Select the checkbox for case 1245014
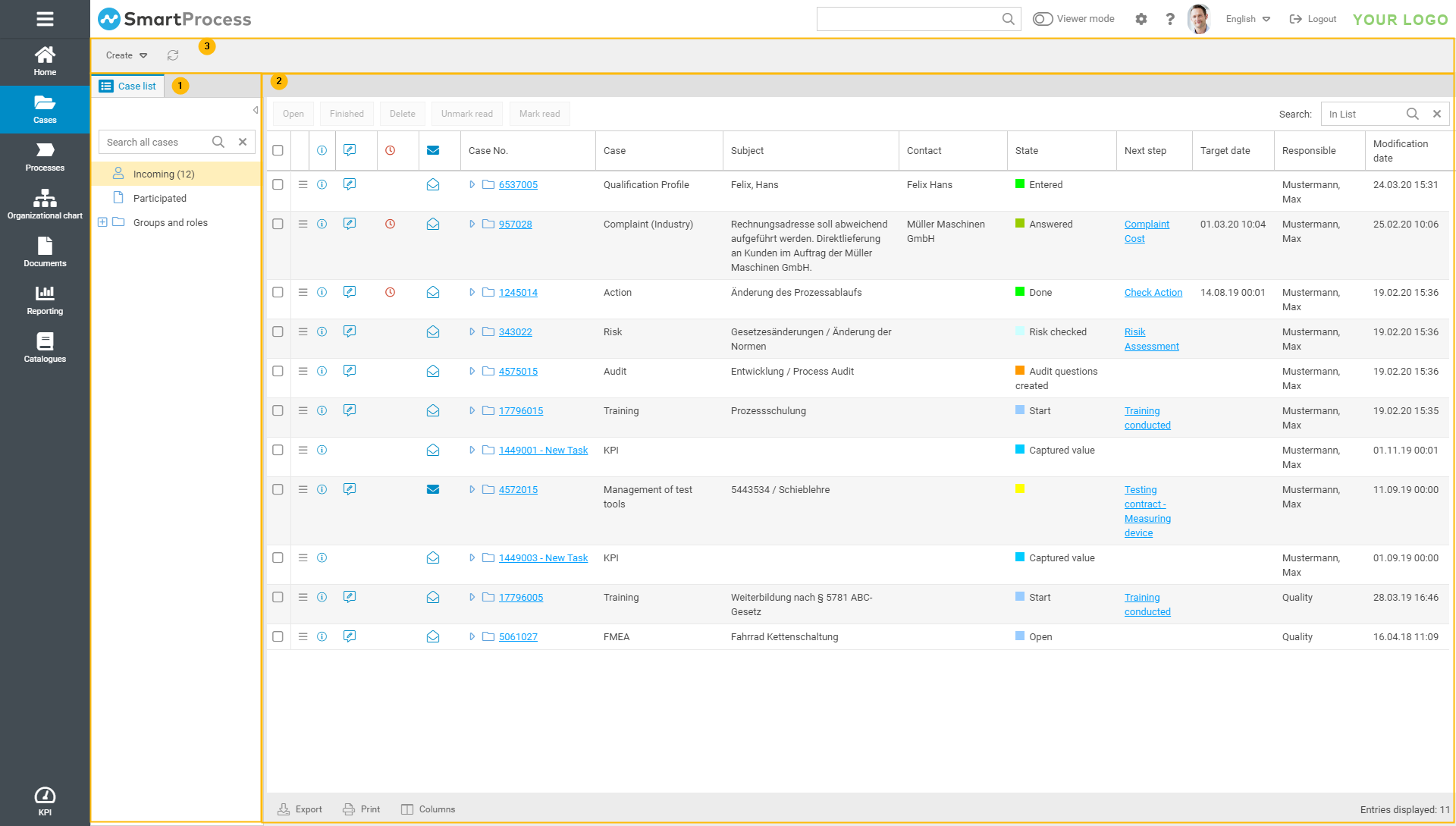1456x826 pixels. click(x=278, y=293)
